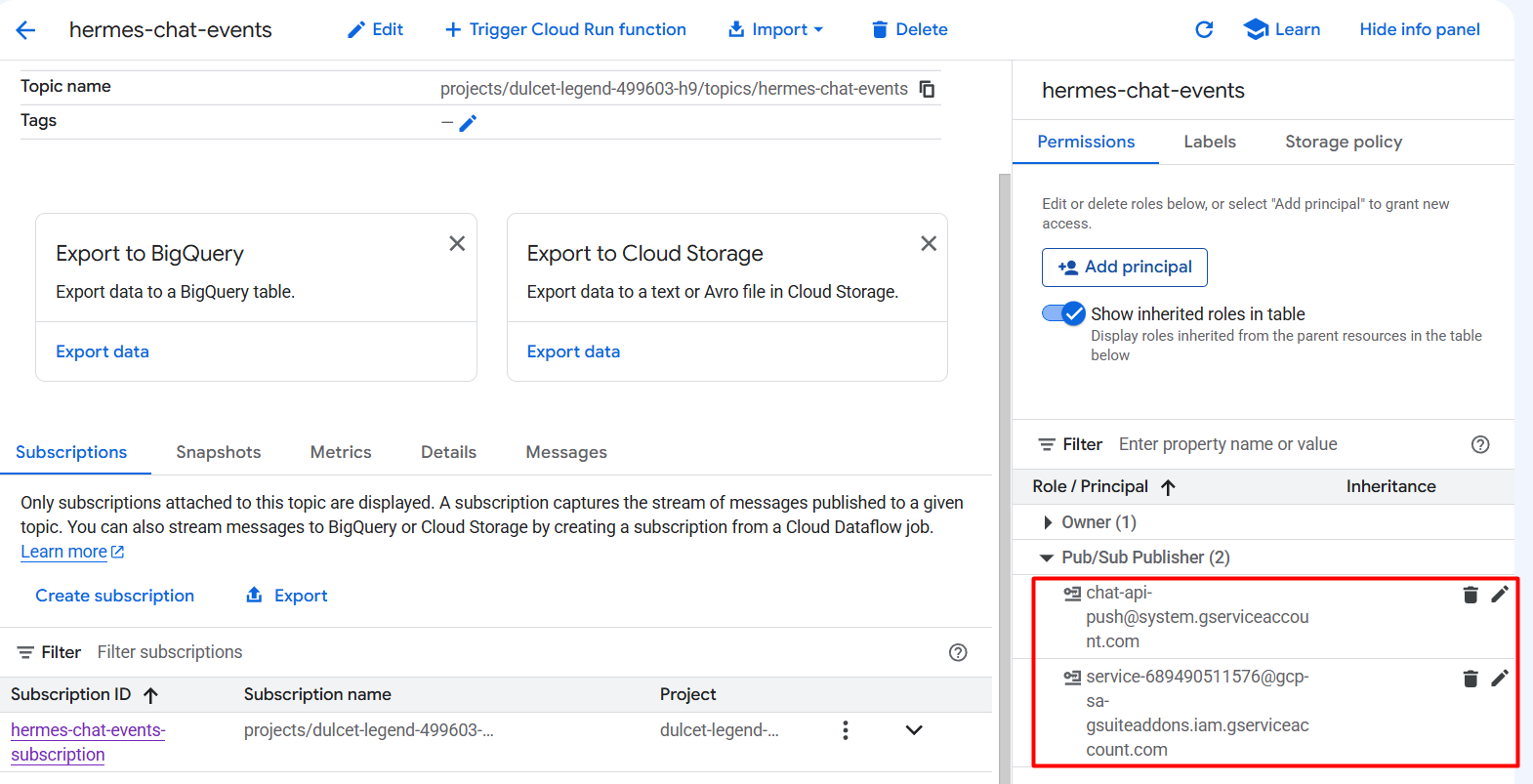
Task: Open the Learn more link
Action: pos(72,552)
